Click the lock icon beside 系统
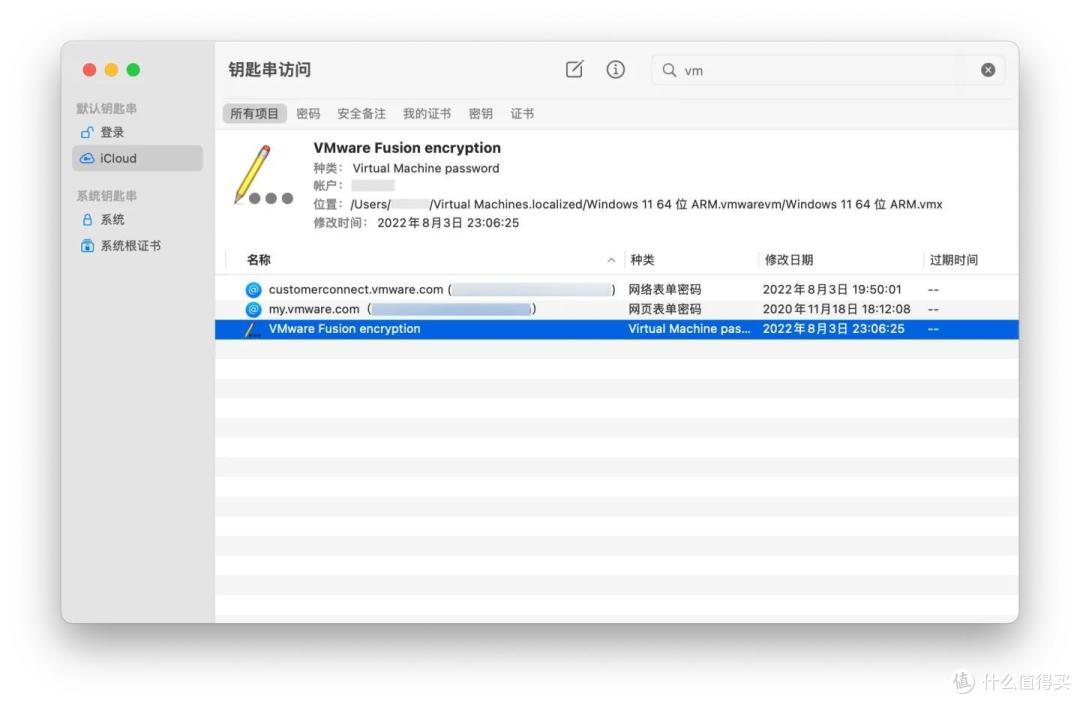Screen dimensions: 1080x704 [x=87, y=220]
